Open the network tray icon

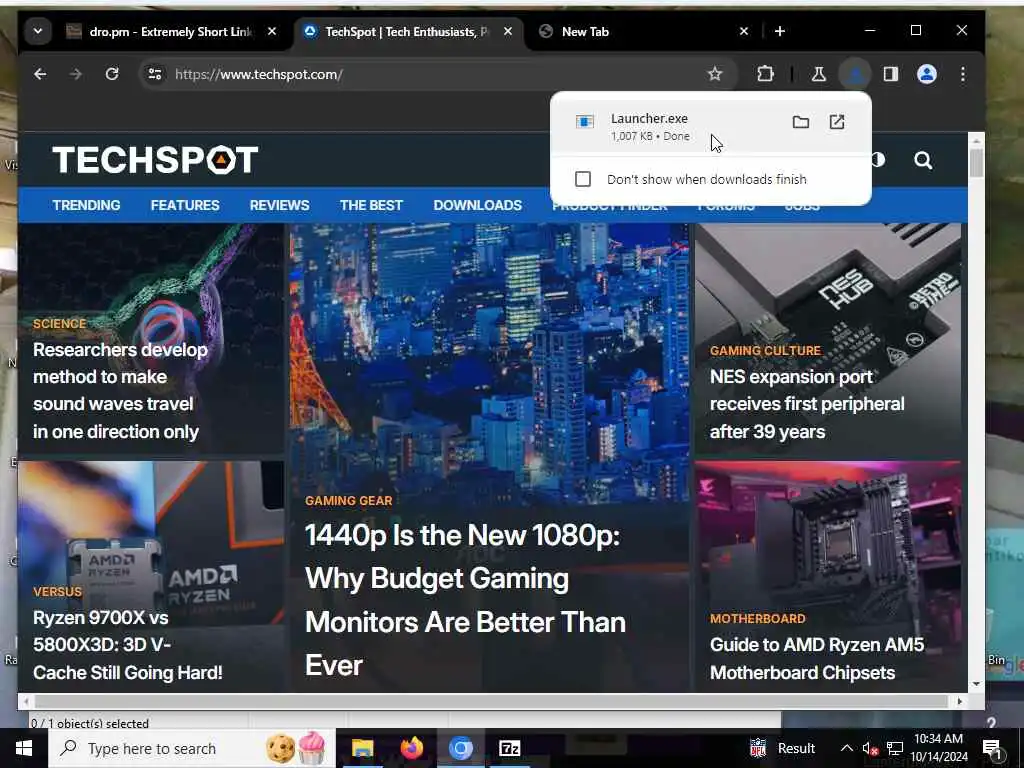(x=895, y=748)
